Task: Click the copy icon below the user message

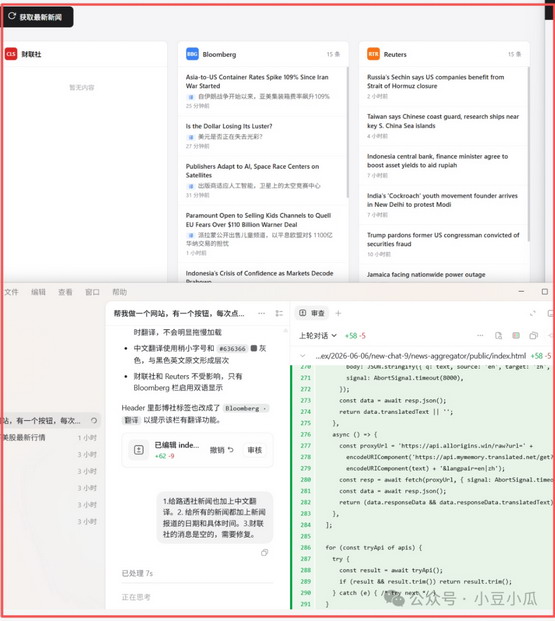Action: click(x=265, y=552)
